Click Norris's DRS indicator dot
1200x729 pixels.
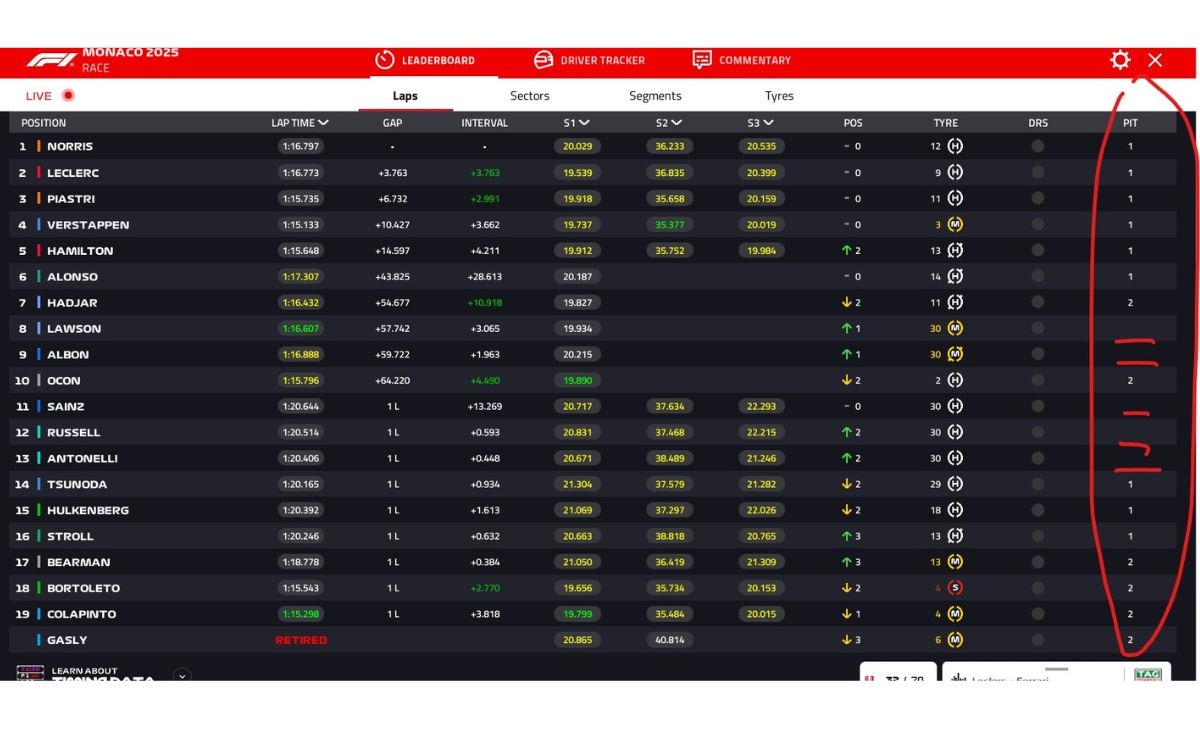(x=1038, y=146)
